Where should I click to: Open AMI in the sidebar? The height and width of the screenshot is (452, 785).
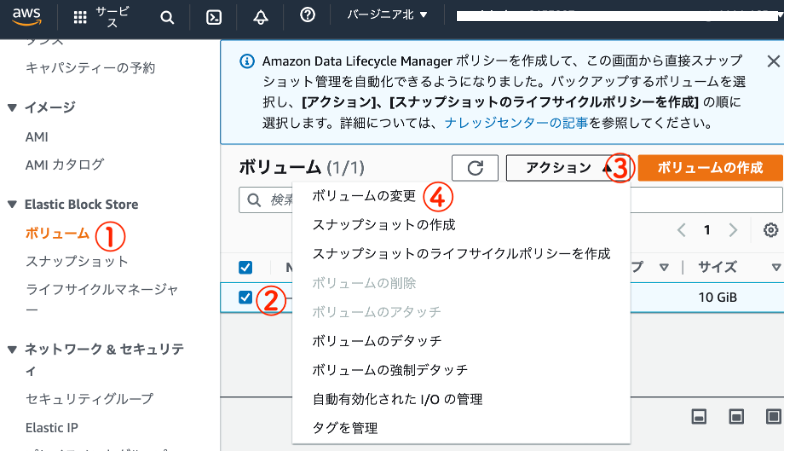(x=37, y=137)
